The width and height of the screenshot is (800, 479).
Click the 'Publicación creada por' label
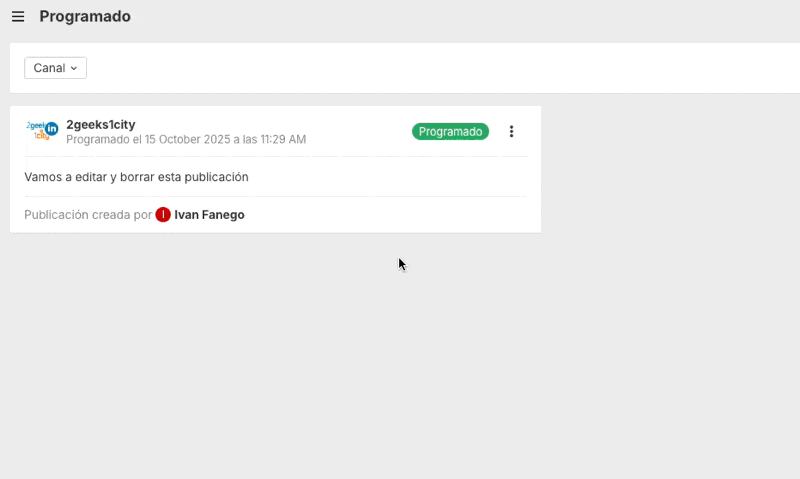pos(88,215)
